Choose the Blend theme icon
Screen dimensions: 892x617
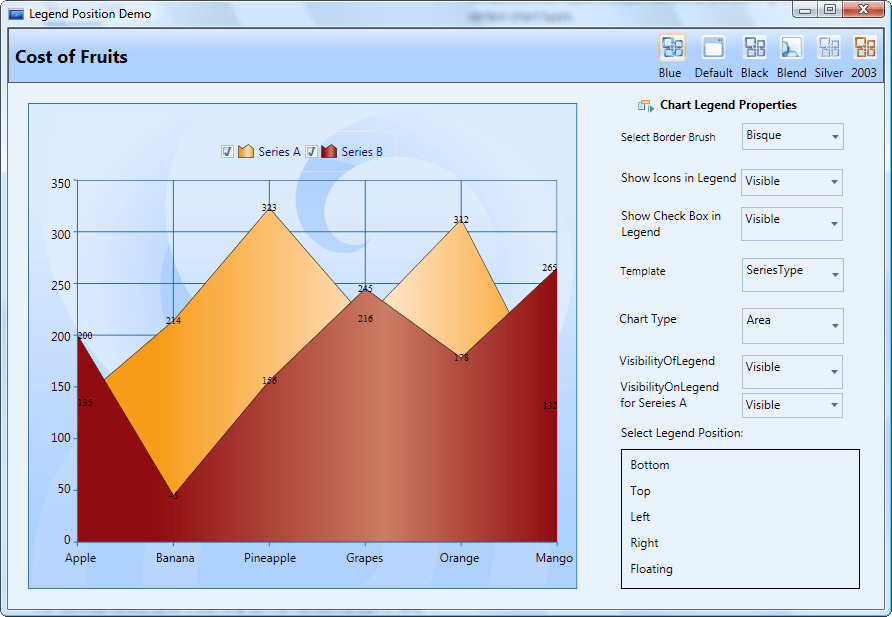(791, 48)
